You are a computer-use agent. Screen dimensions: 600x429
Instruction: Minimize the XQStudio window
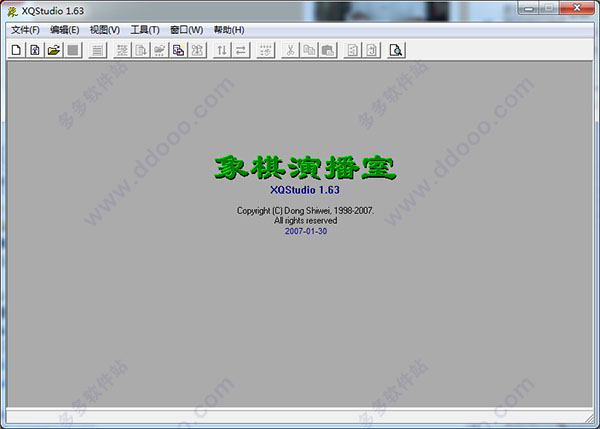tap(529, 8)
